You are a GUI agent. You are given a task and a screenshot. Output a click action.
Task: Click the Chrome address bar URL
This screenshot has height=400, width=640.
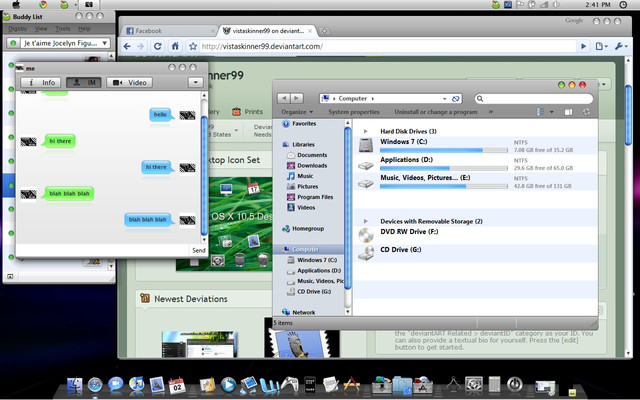262,46
